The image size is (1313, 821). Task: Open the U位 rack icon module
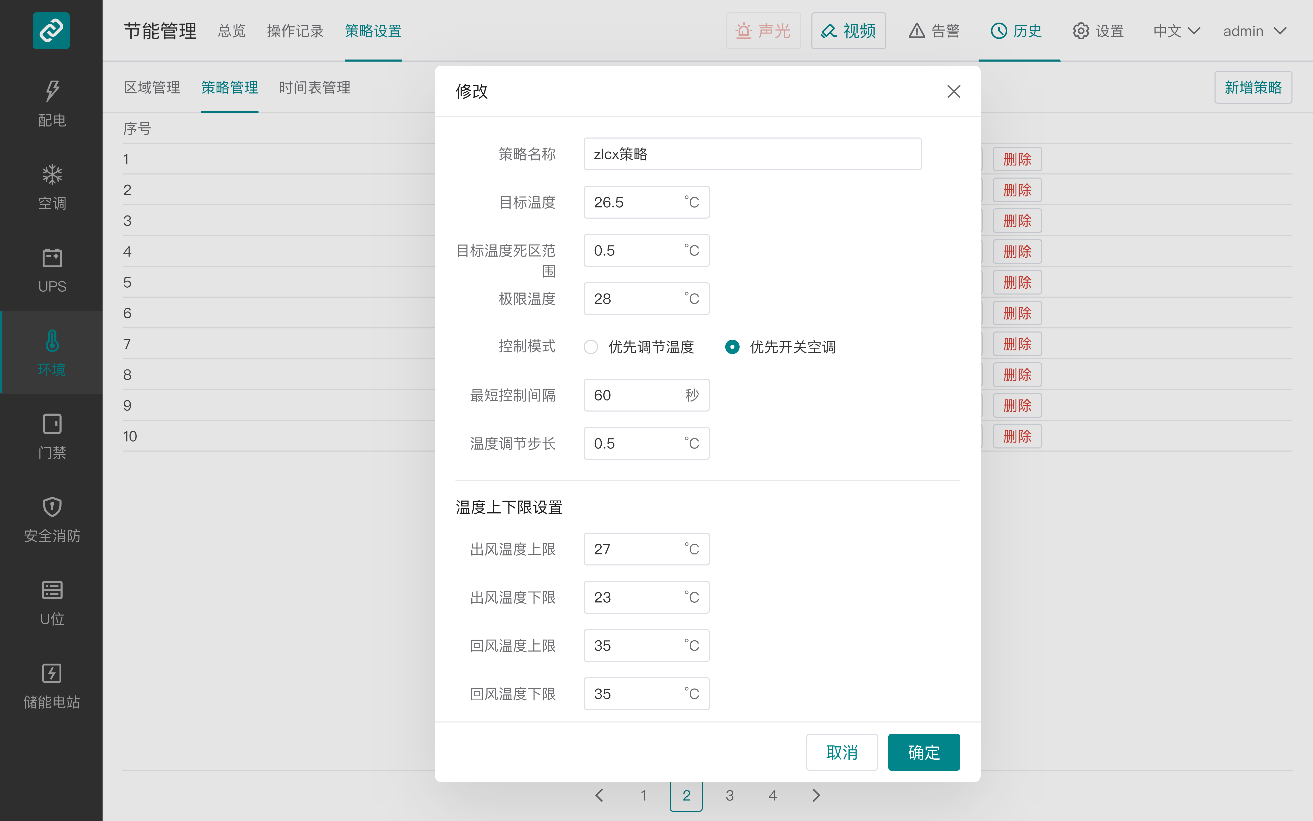pos(52,590)
